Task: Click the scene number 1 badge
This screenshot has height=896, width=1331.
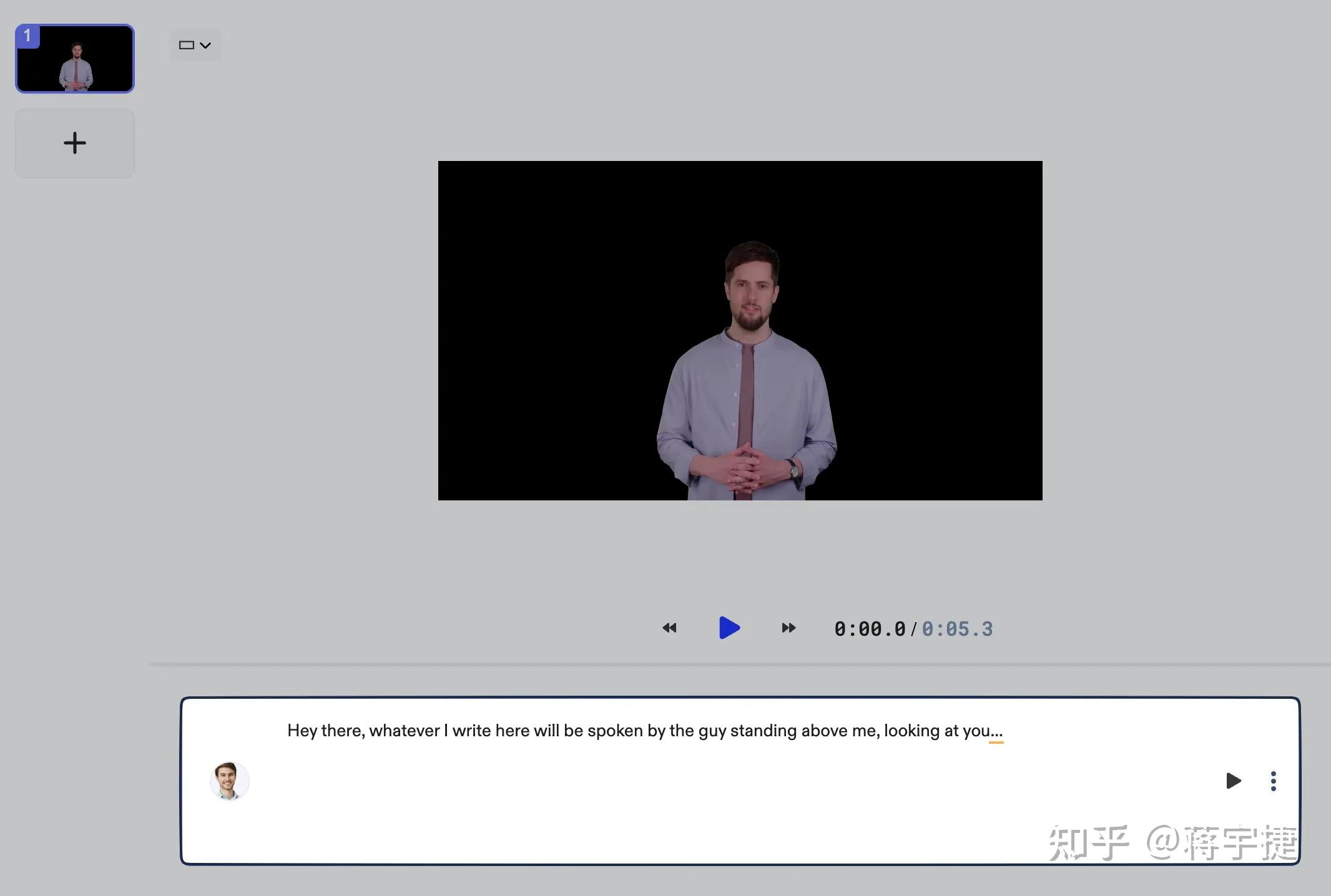Action: (27, 36)
